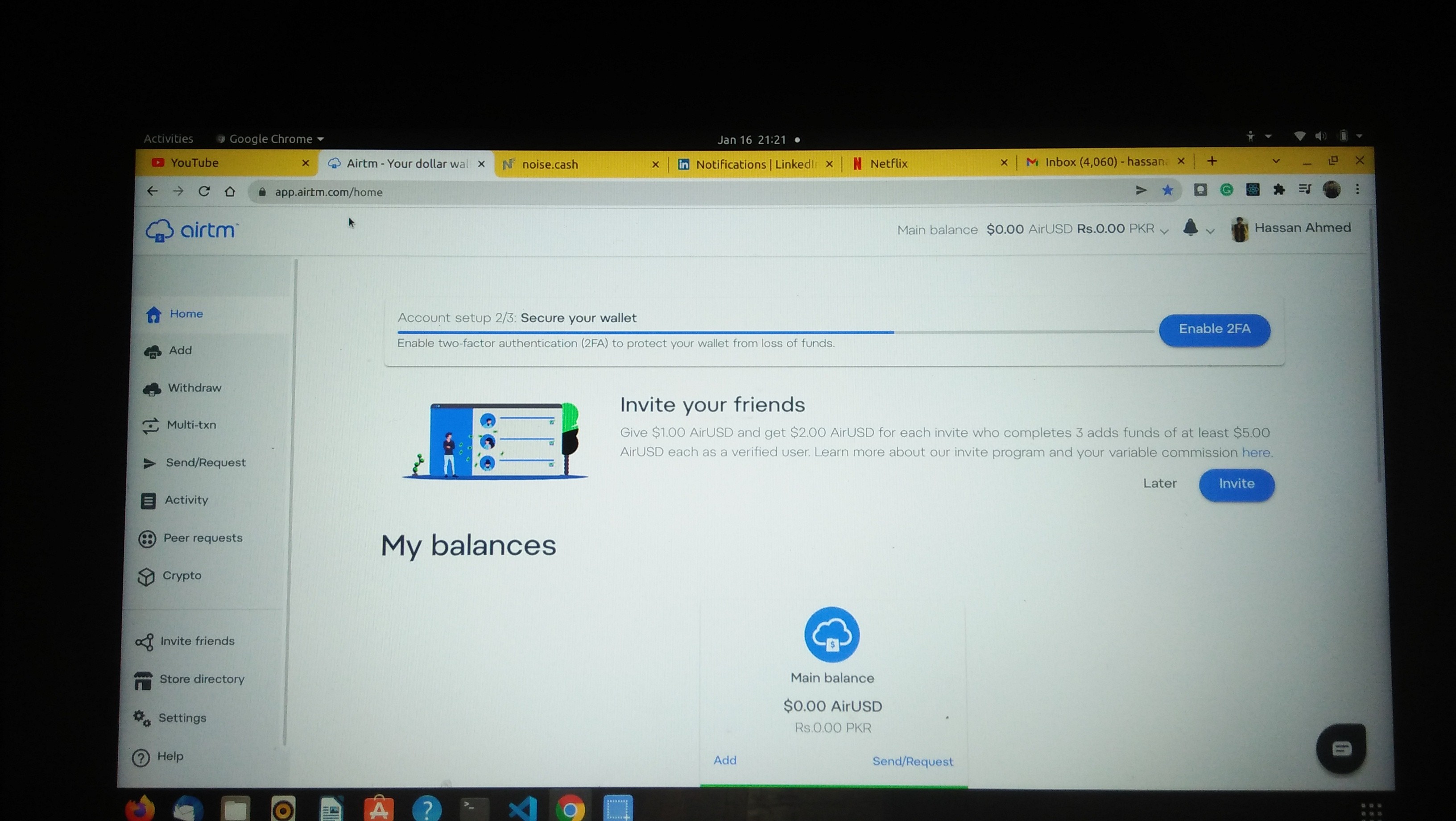Reload the airtm page
This screenshot has height=821, width=1456.
[x=204, y=191]
